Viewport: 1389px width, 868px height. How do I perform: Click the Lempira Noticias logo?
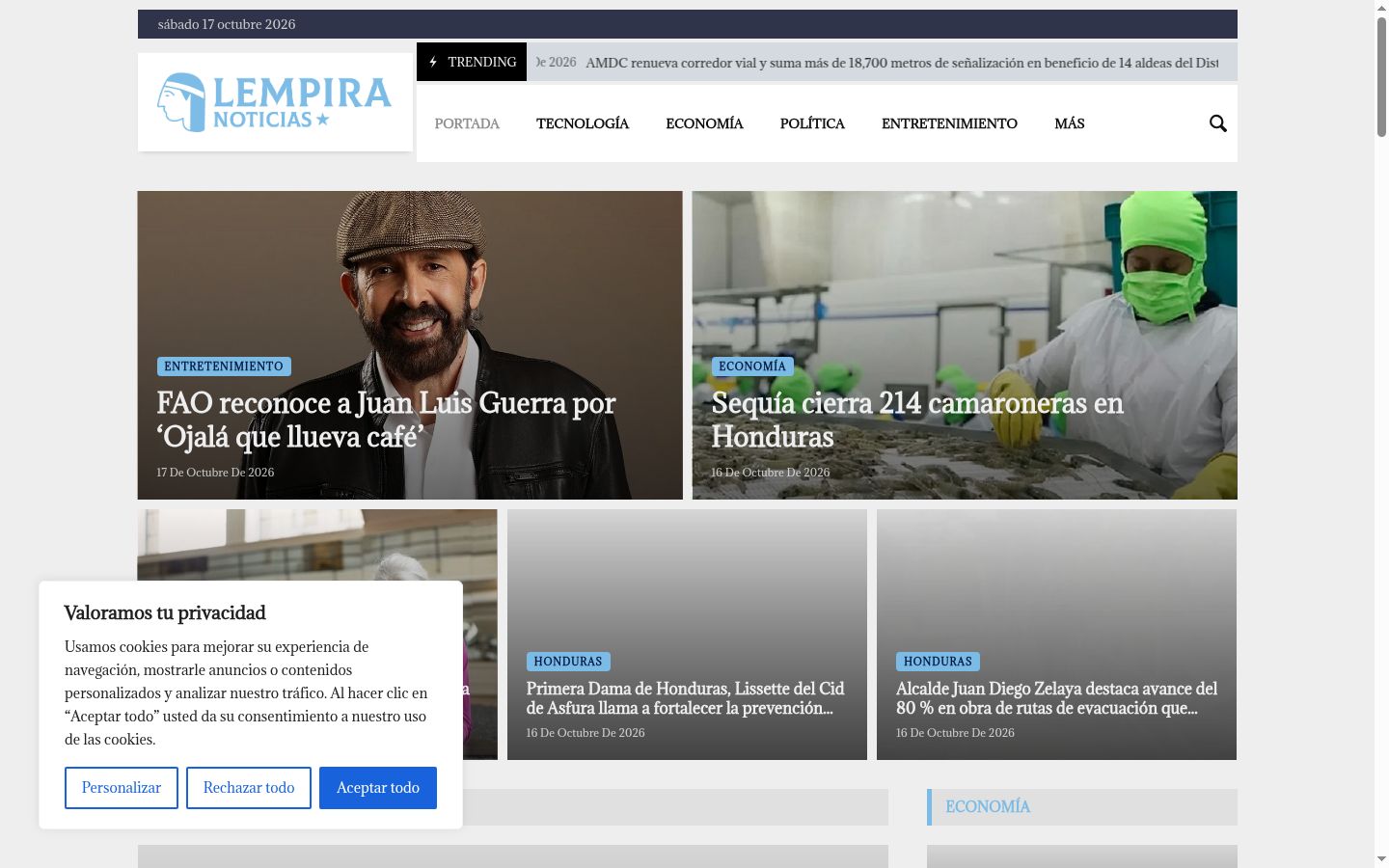275,102
